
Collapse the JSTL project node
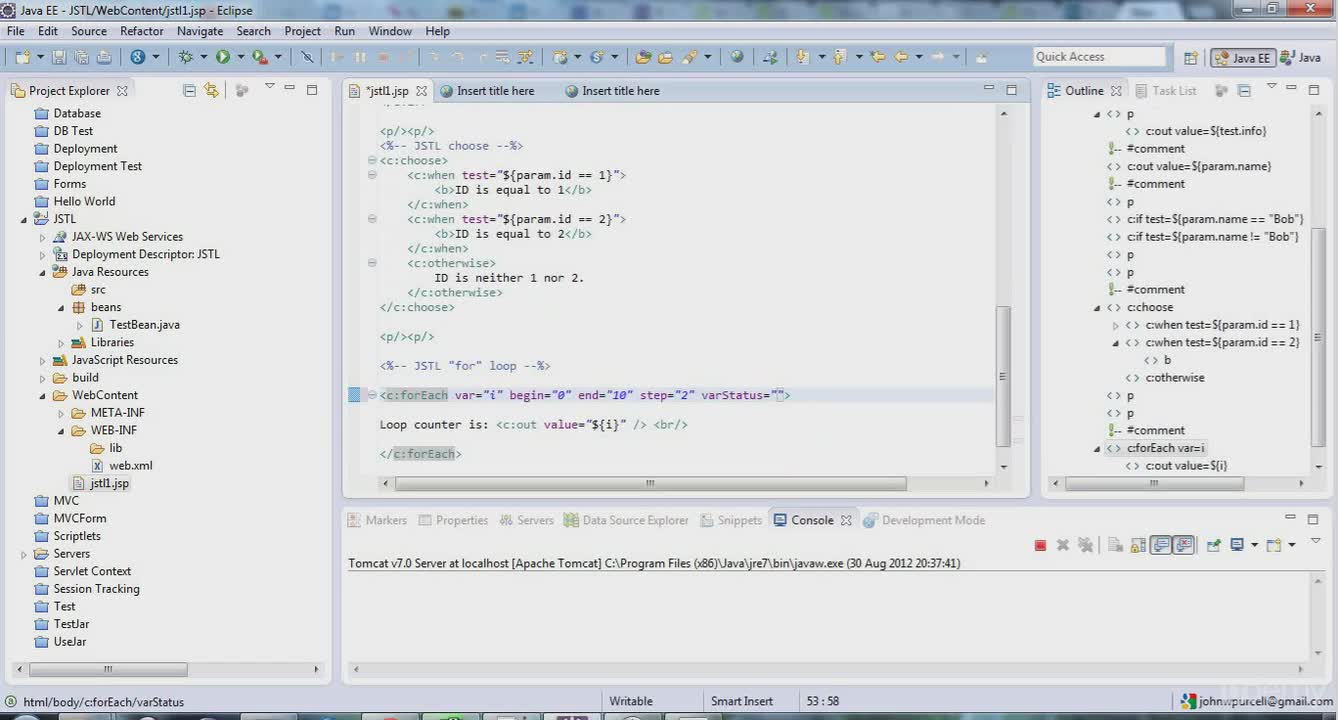pos(24,219)
